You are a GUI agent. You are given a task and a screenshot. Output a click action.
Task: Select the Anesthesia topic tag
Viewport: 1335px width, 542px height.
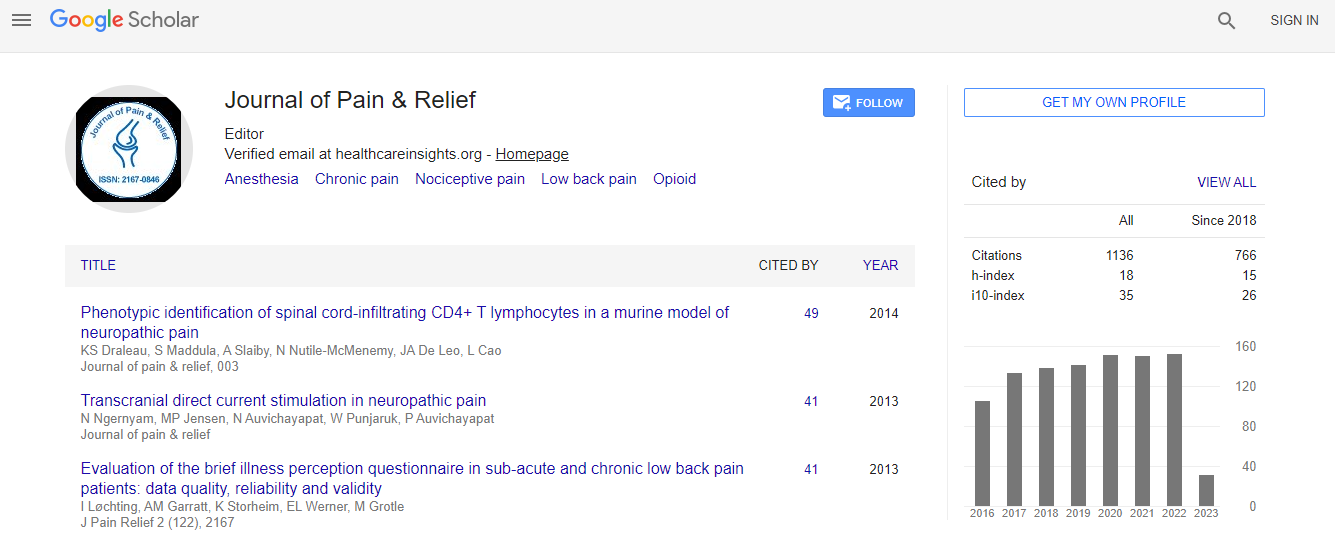[x=261, y=179]
